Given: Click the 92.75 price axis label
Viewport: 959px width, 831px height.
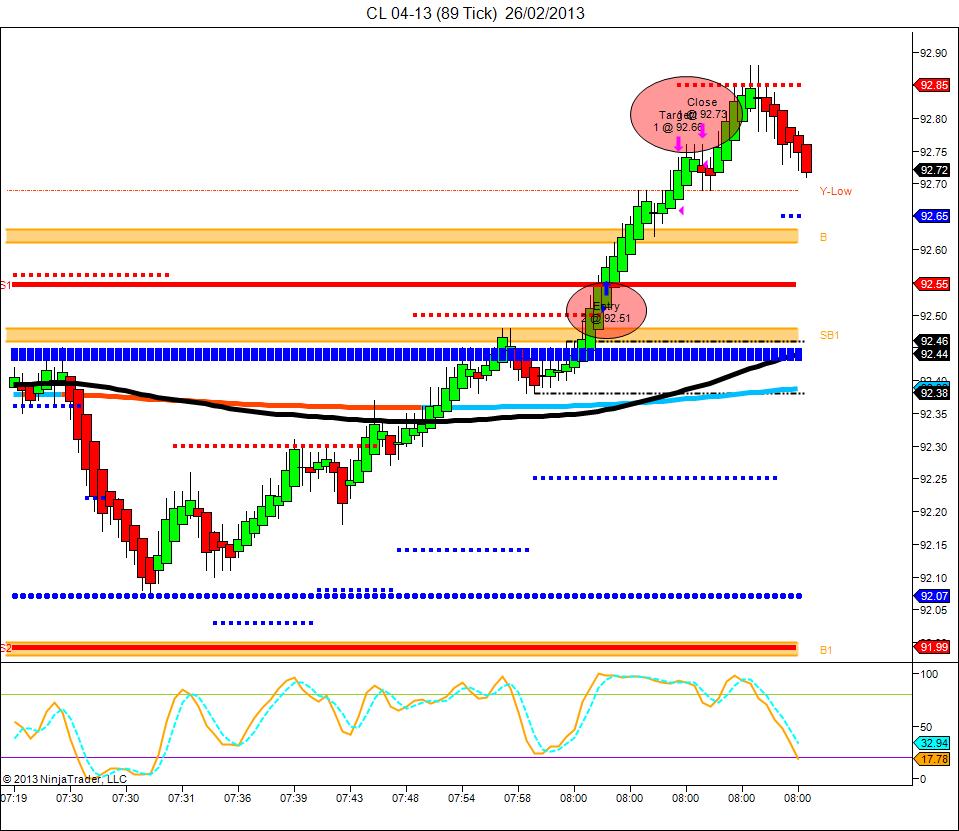Looking at the screenshot, I should click(x=934, y=152).
